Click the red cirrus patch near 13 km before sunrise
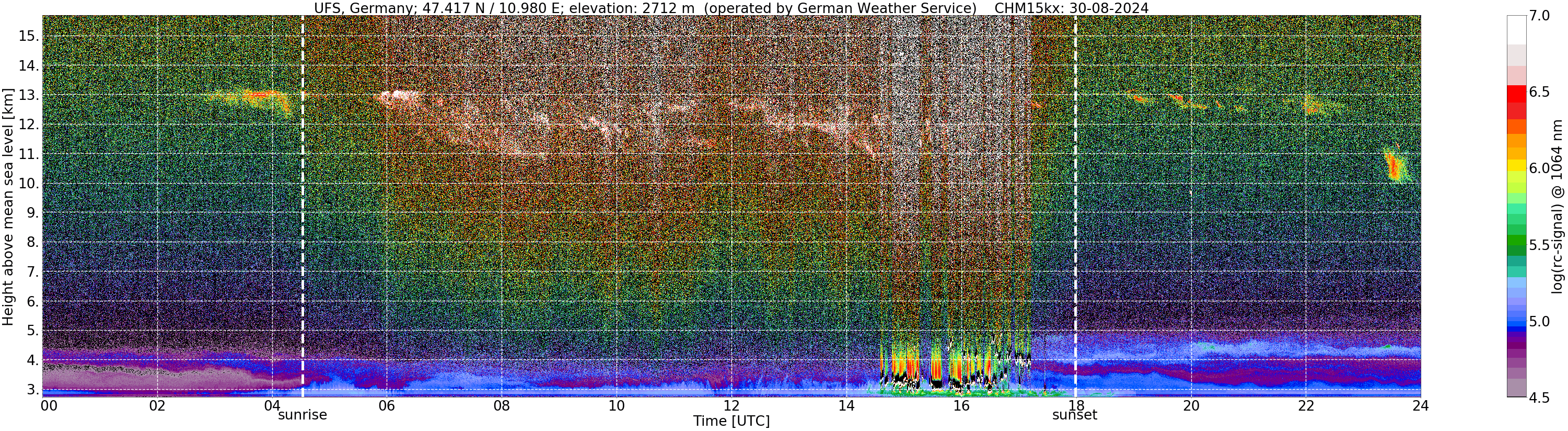Screen dimensions: 1568x431 259,95
